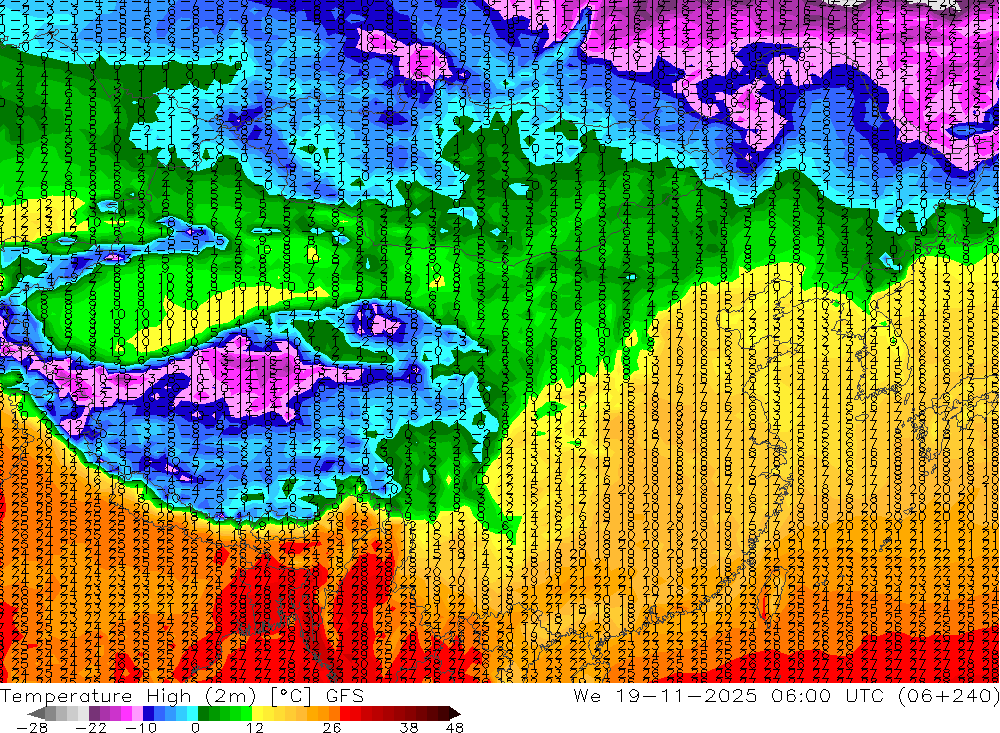The height and width of the screenshot is (733, 1000).
Task: Click the -22 label on the color scale
Action: click(x=91, y=728)
